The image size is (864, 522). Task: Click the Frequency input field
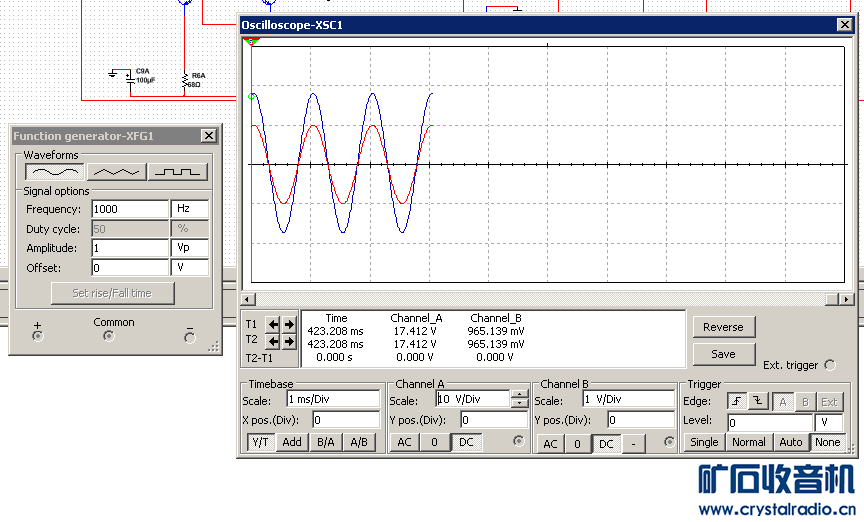click(130, 209)
